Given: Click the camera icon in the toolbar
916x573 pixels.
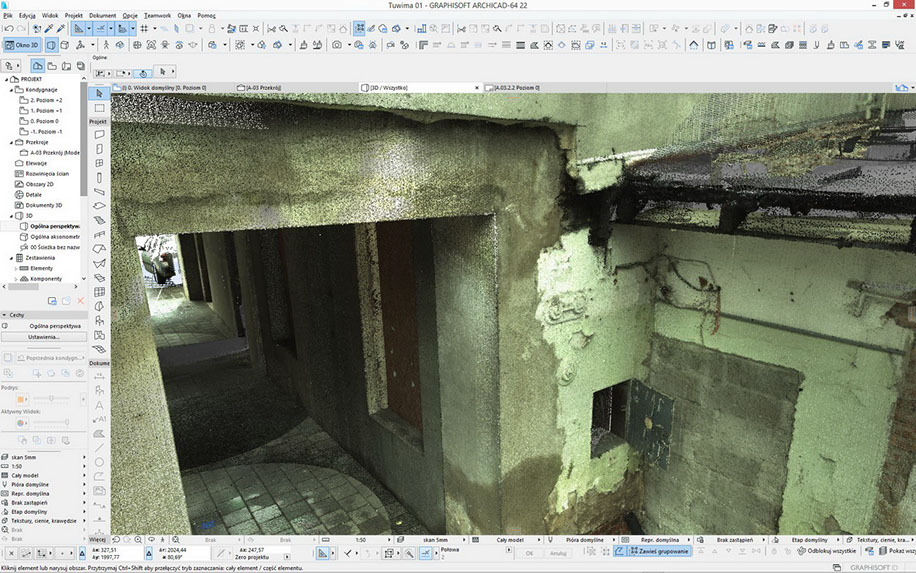Looking at the screenshot, I should 337,45.
